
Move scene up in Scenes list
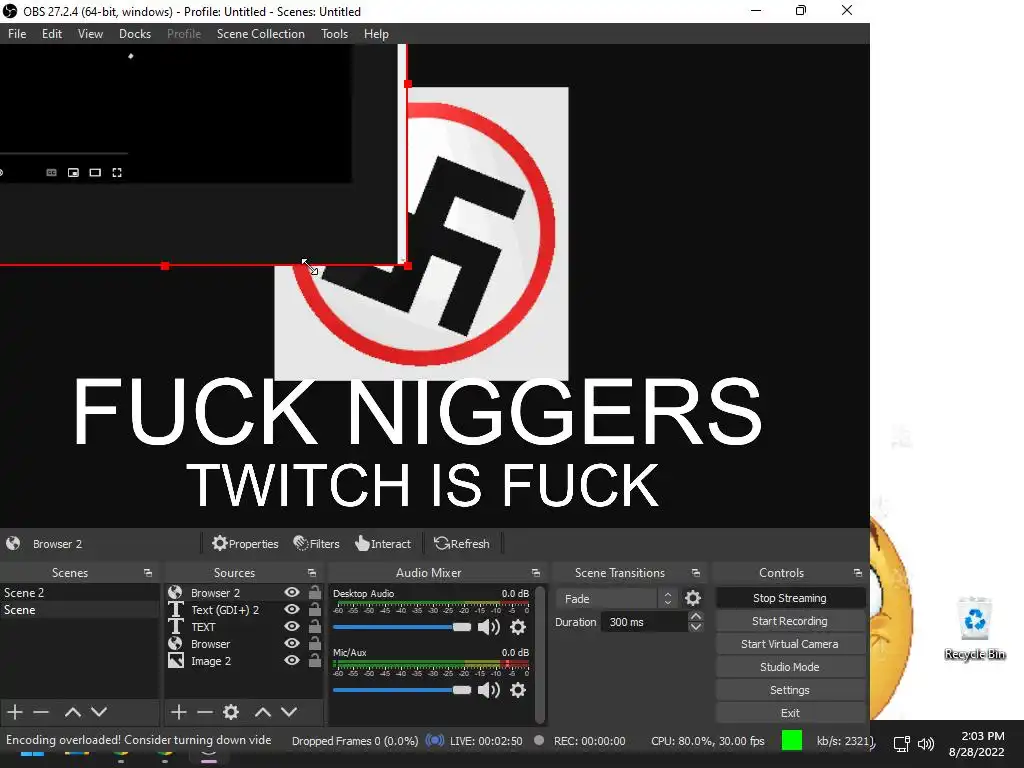[72, 712]
